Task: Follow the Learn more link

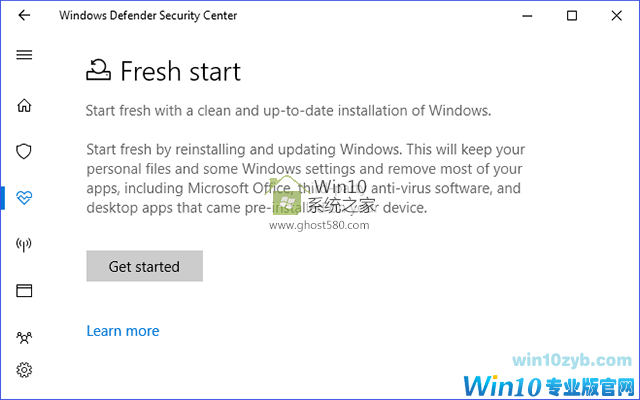Action: [123, 331]
